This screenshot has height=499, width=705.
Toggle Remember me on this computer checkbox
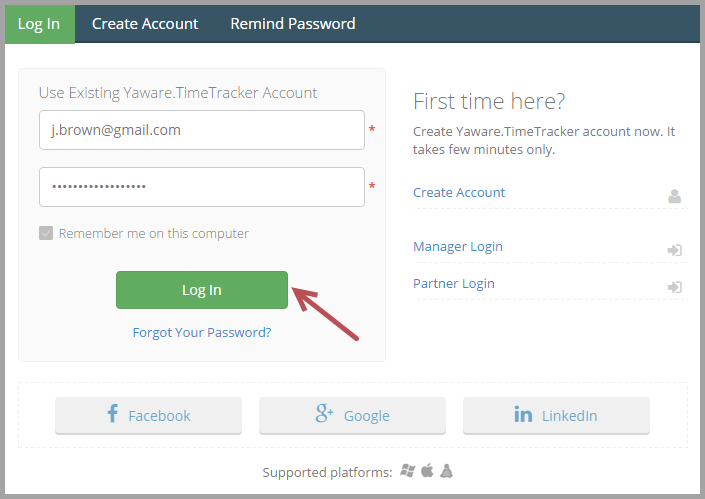(x=46, y=233)
